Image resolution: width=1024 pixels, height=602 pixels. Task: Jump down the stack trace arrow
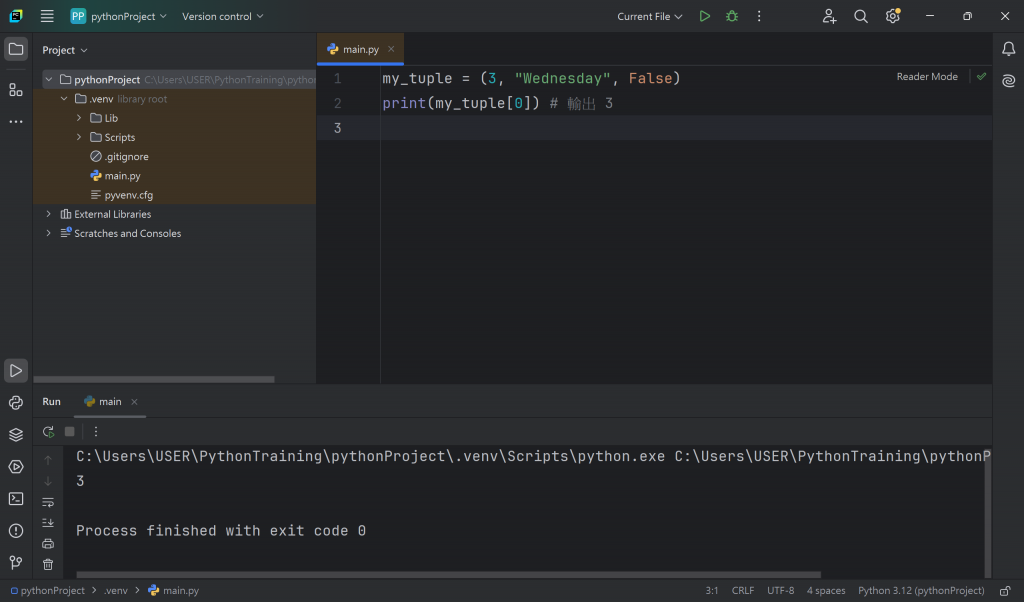pos(48,481)
